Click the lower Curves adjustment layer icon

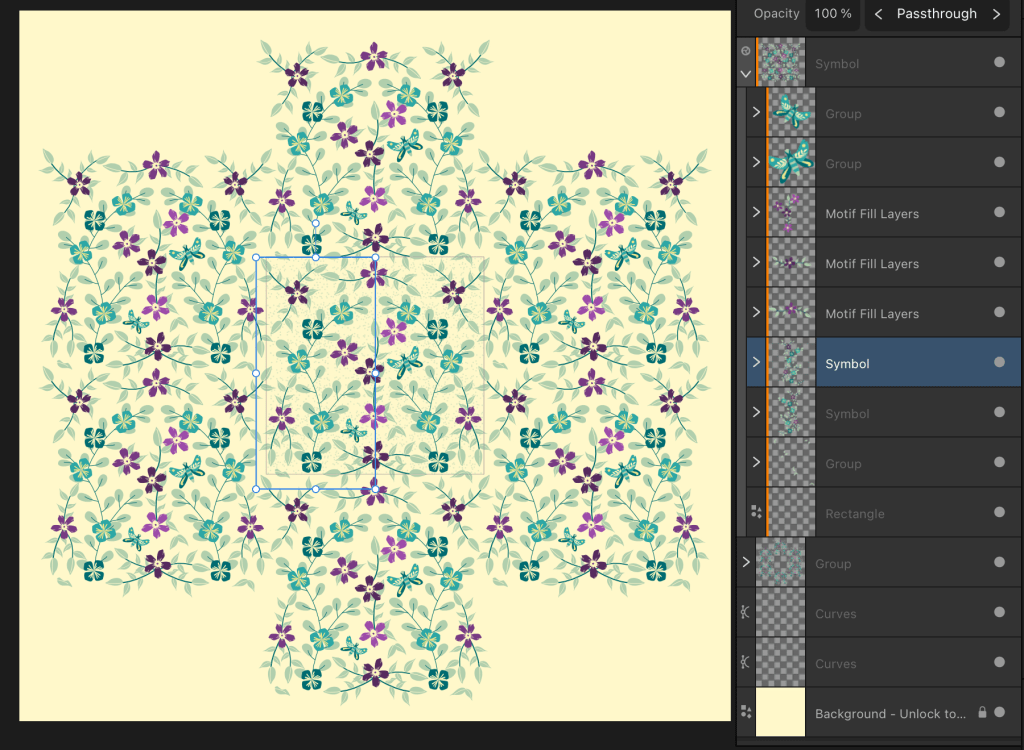(745, 663)
